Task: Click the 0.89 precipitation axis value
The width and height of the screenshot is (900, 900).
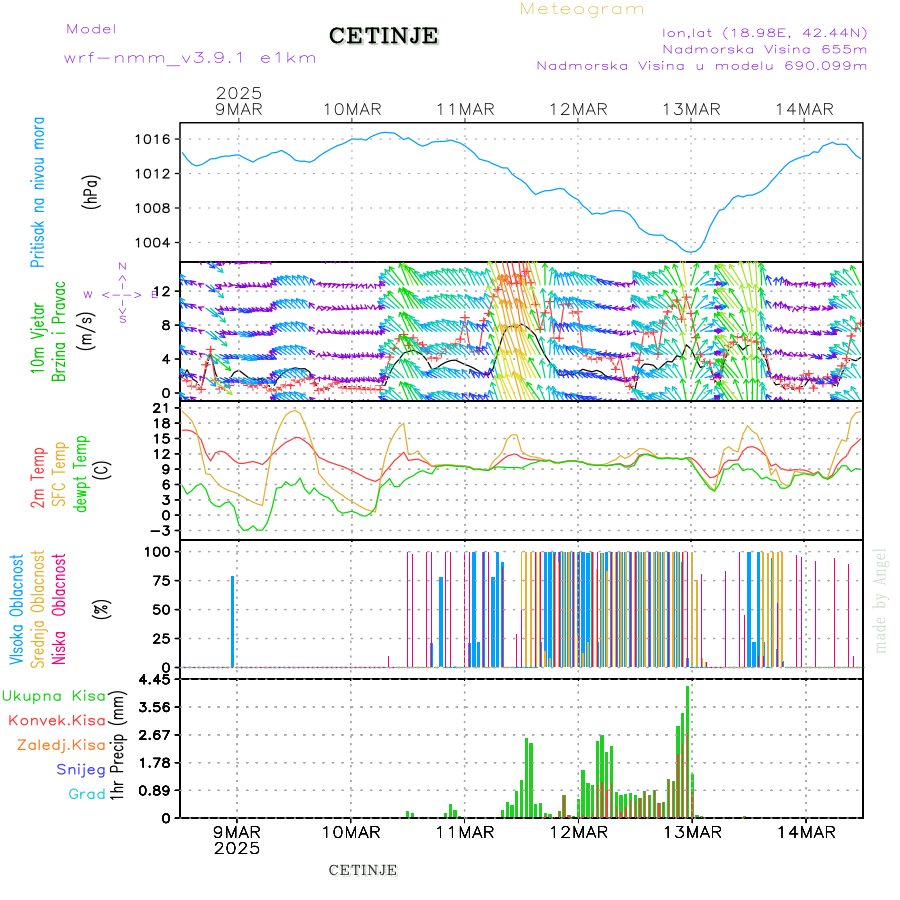Action: pyautogui.click(x=155, y=791)
